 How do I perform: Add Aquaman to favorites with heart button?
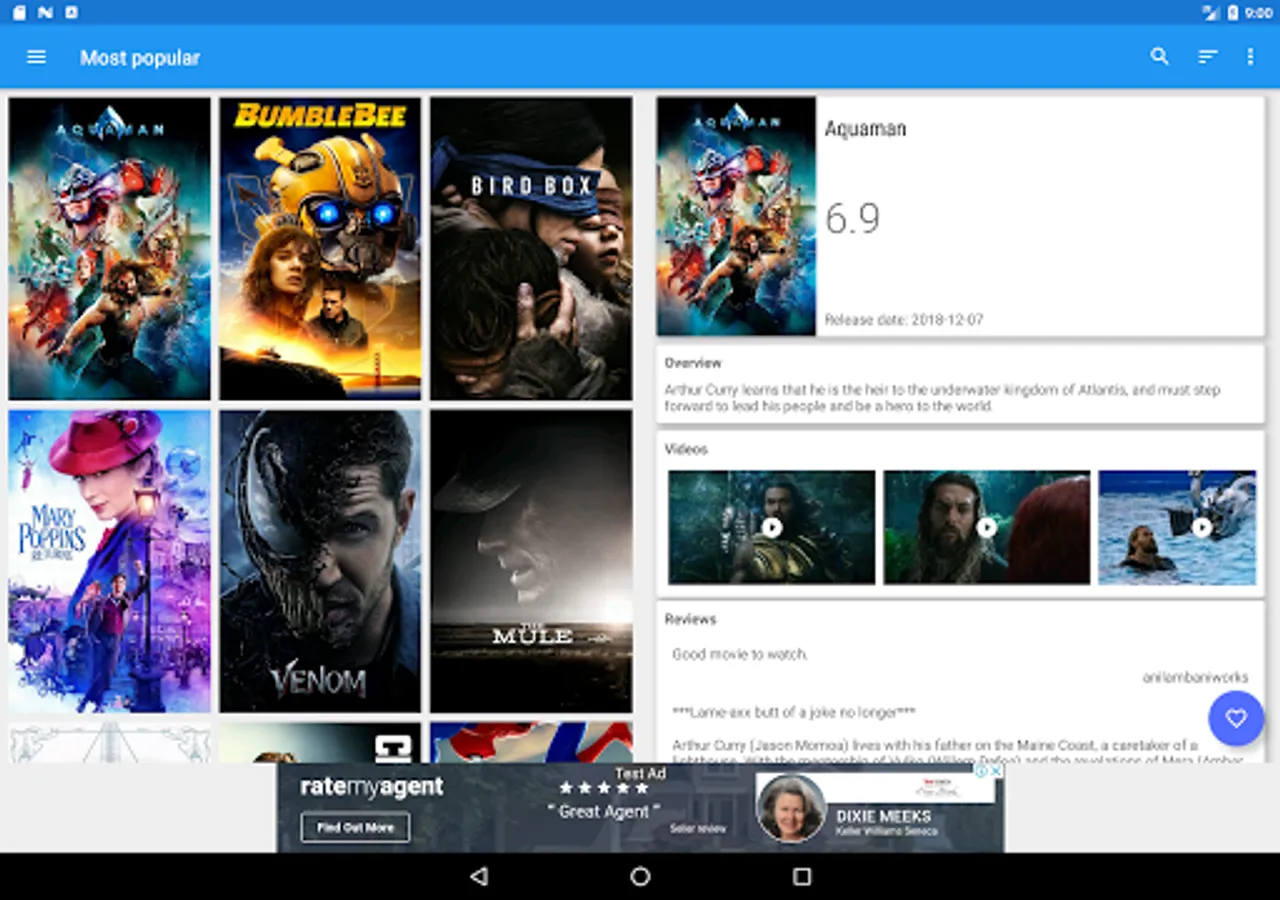1236,718
